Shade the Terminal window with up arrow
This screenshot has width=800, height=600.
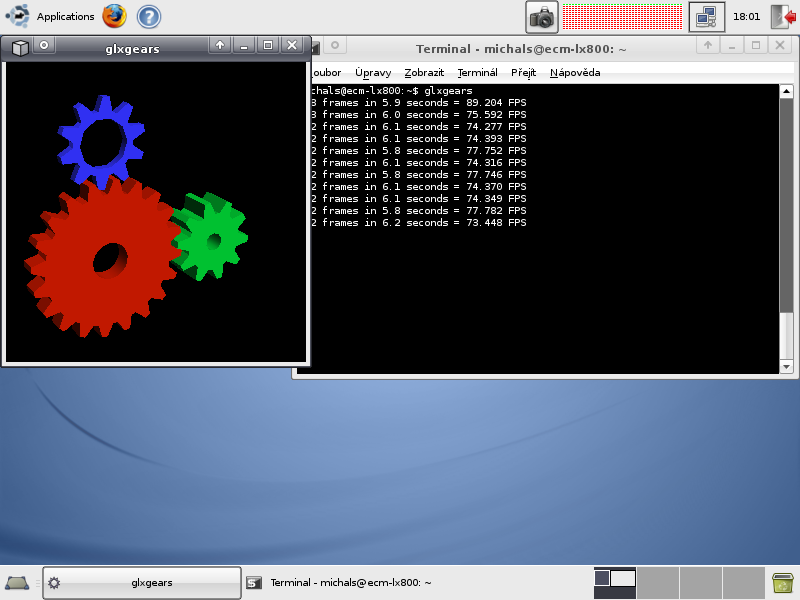708,45
